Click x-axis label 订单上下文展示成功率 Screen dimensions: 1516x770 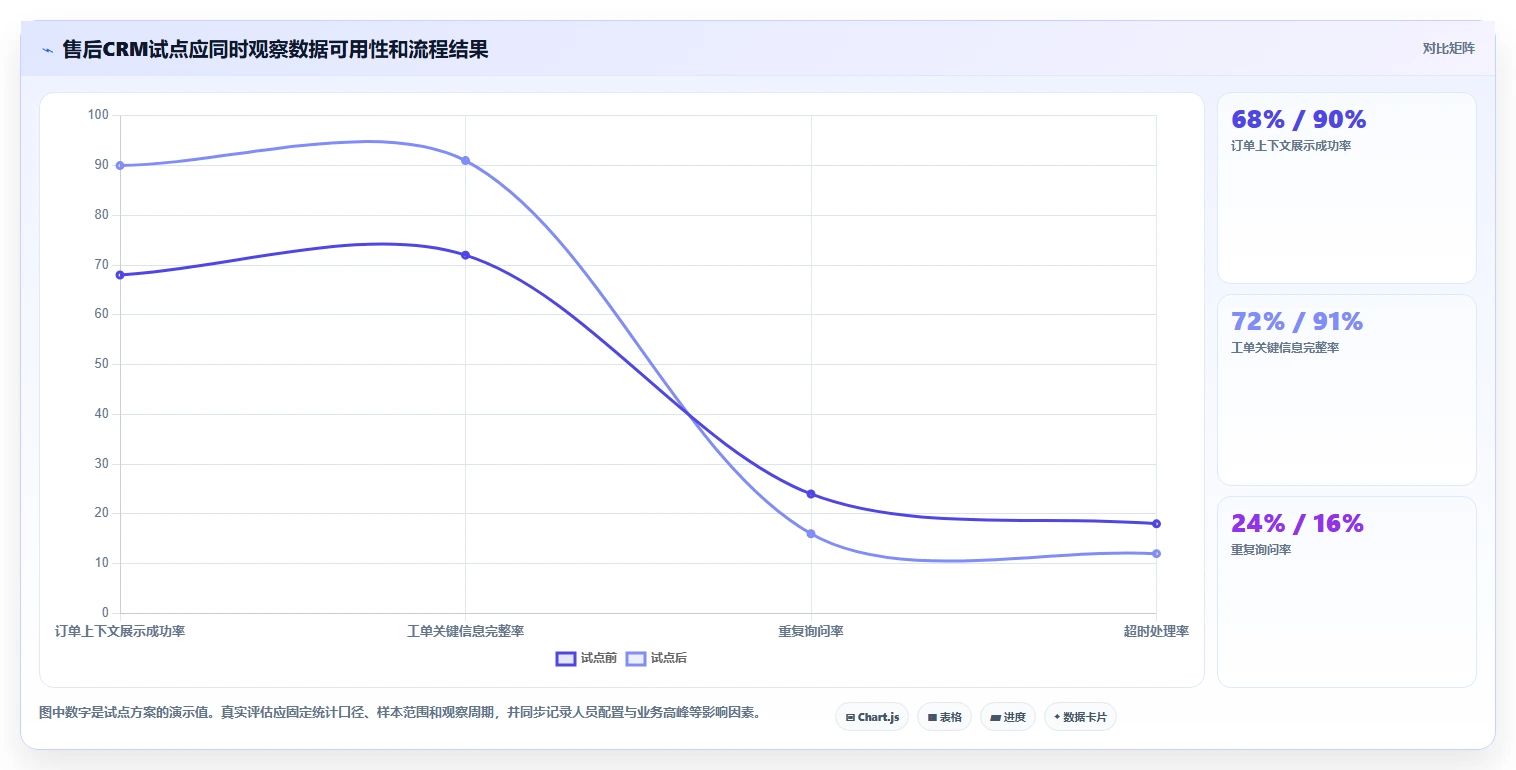click(120, 631)
